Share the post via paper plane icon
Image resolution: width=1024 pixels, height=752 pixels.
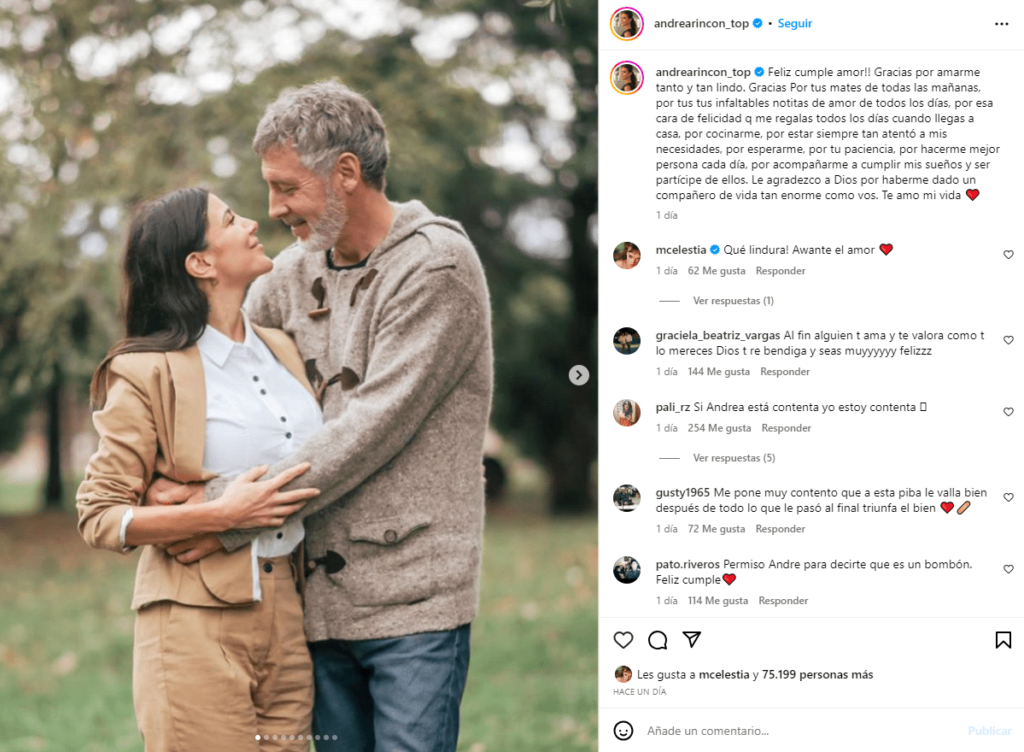[692, 640]
